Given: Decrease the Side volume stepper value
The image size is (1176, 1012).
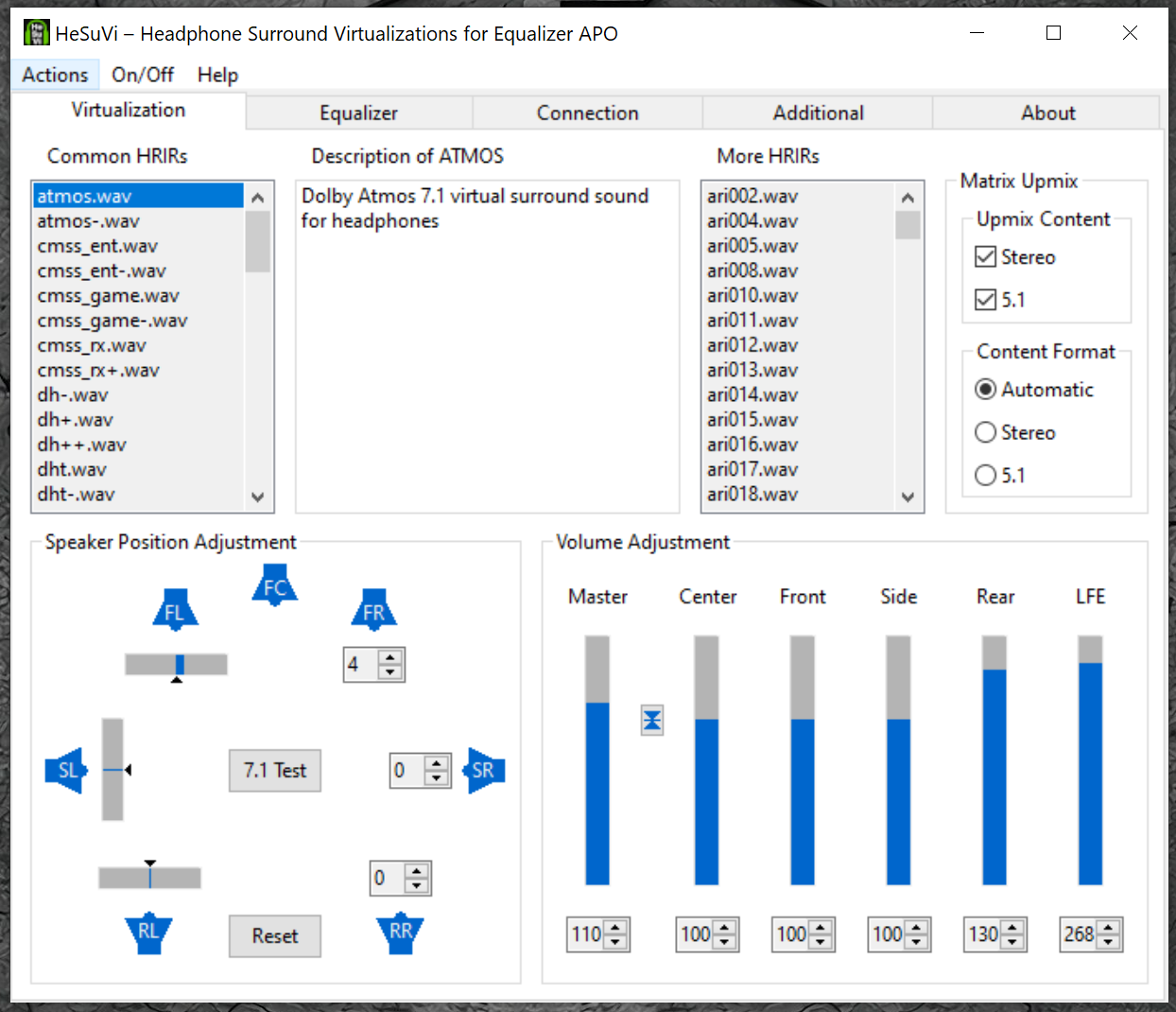Looking at the screenshot, I should [916, 942].
